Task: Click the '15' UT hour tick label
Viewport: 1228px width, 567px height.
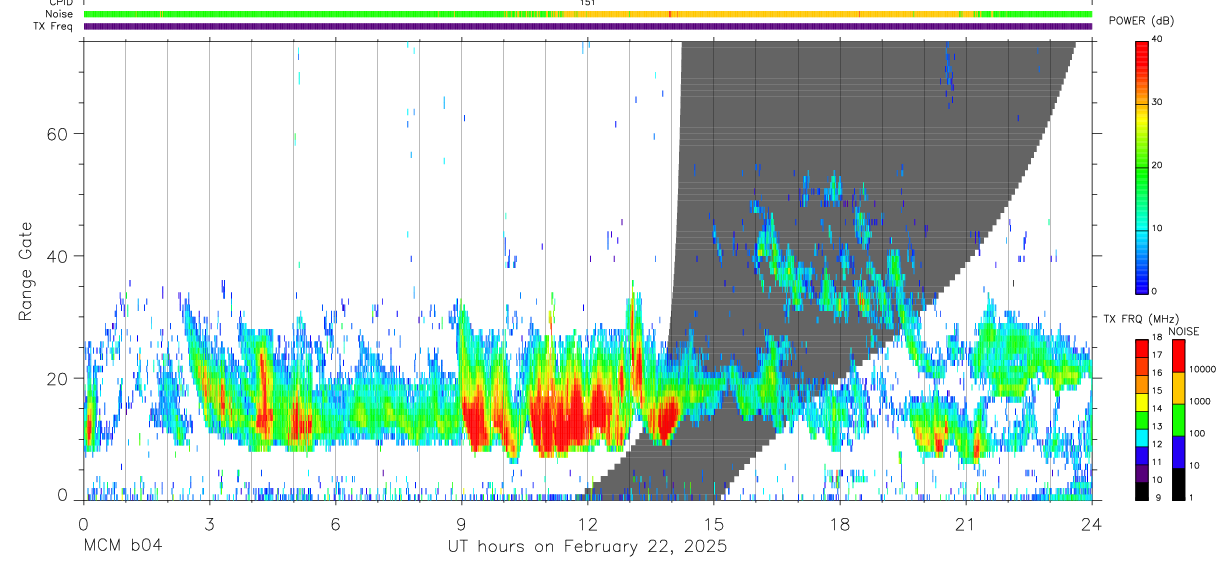Action: [x=714, y=523]
